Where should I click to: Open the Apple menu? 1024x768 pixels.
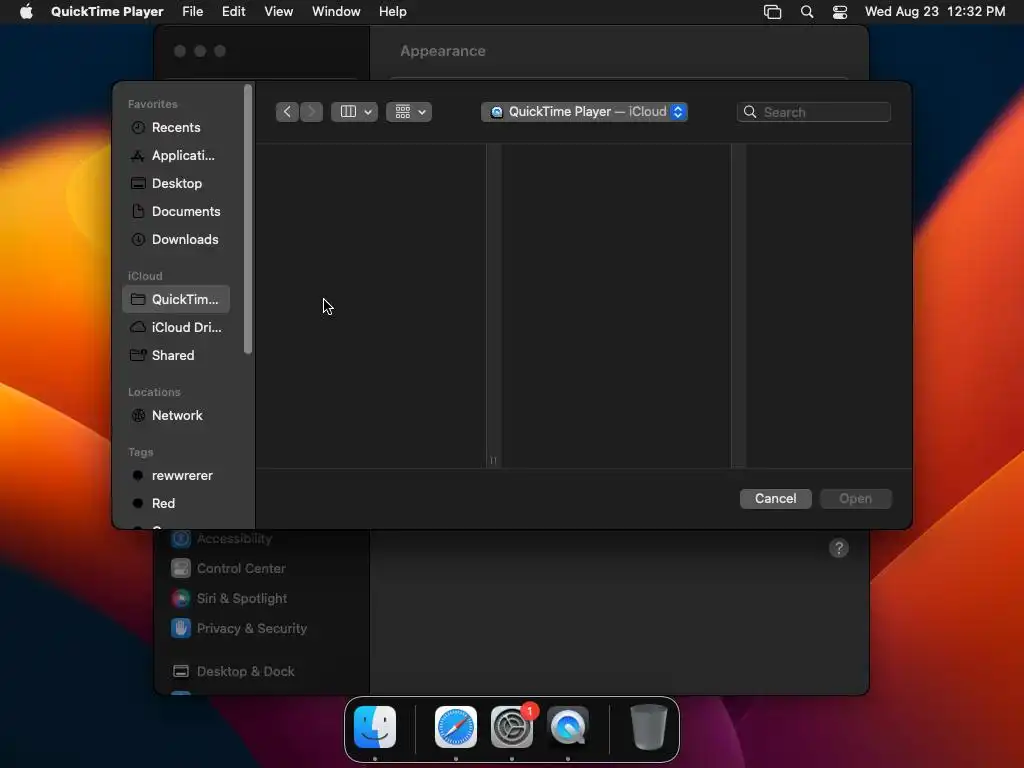coord(26,12)
